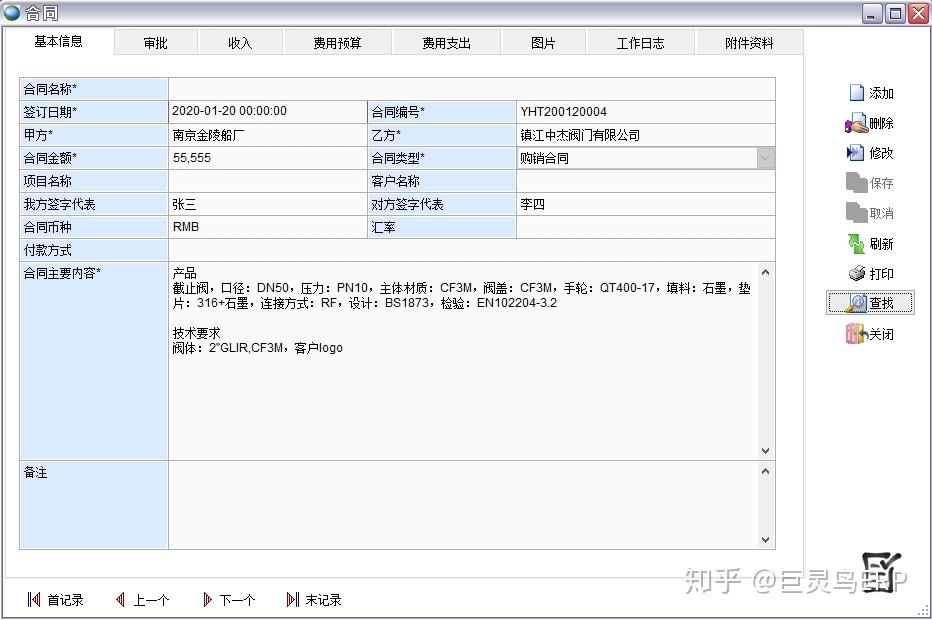Click the 签订日期 field 2020-01-20 00:00:00
The width and height of the screenshot is (932, 620).
point(267,112)
